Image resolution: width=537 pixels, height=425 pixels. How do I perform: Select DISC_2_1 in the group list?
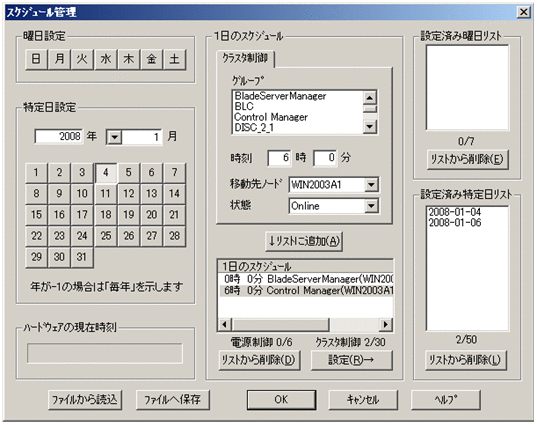coord(298,128)
